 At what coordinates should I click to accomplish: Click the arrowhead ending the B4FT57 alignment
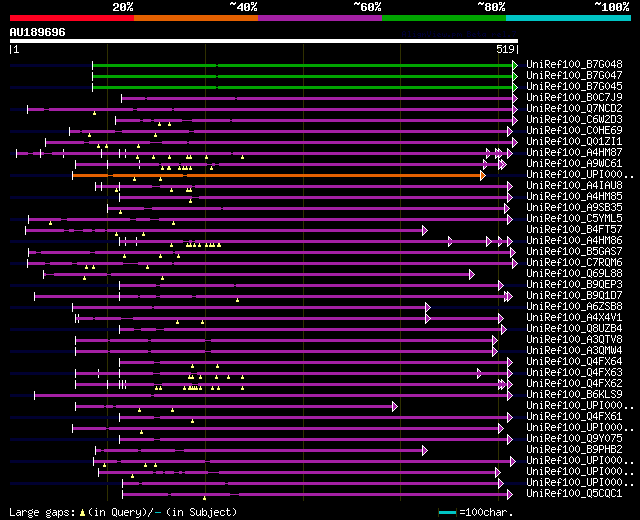(425, 231)
